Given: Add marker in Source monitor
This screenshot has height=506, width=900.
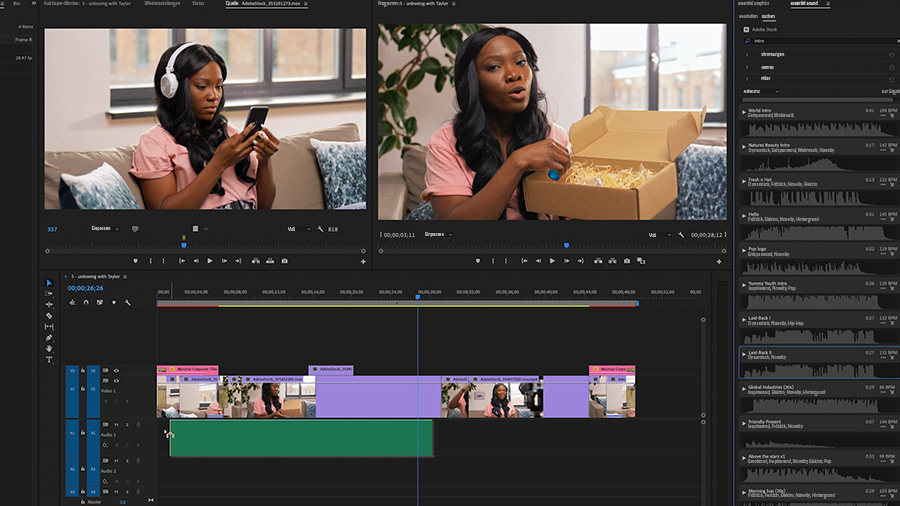Looking at the screenshot, I should pos(135,261).
